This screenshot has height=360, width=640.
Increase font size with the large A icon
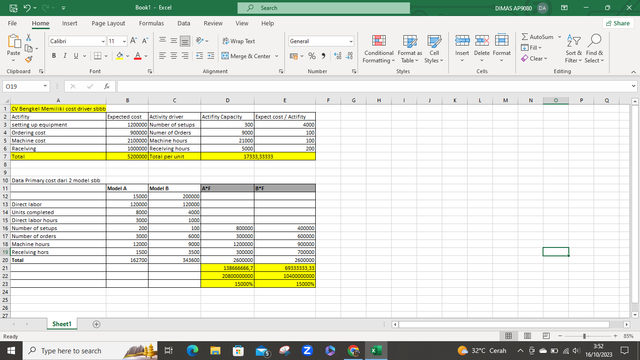(x=133, y=41)
